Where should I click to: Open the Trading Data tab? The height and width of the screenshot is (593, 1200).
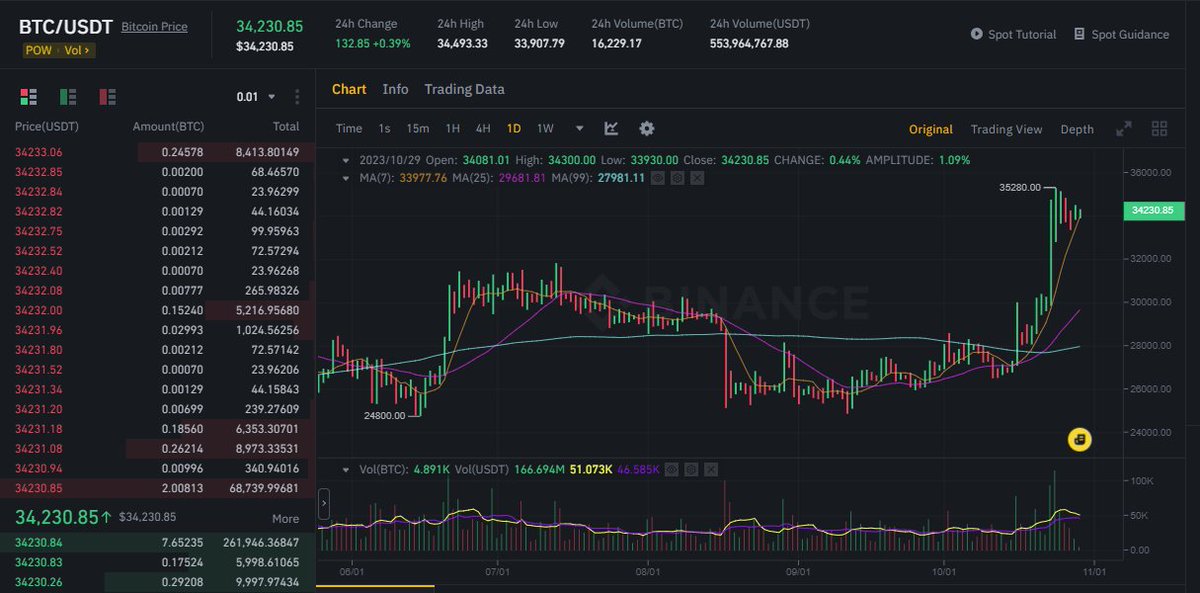point(464,89)
